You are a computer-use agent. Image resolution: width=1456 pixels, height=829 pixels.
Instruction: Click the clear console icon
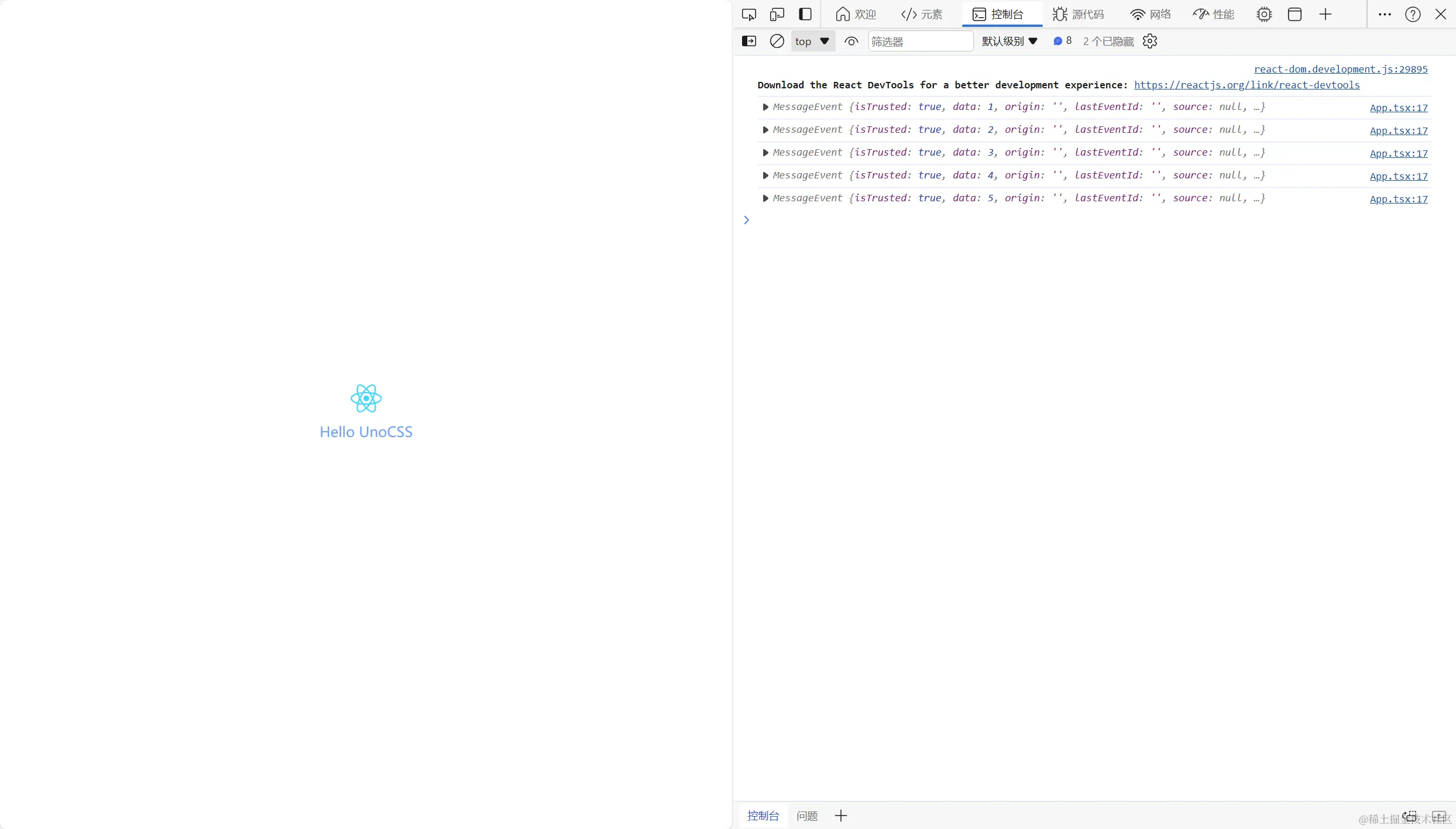pyautogui.click(x=777, y=41)
